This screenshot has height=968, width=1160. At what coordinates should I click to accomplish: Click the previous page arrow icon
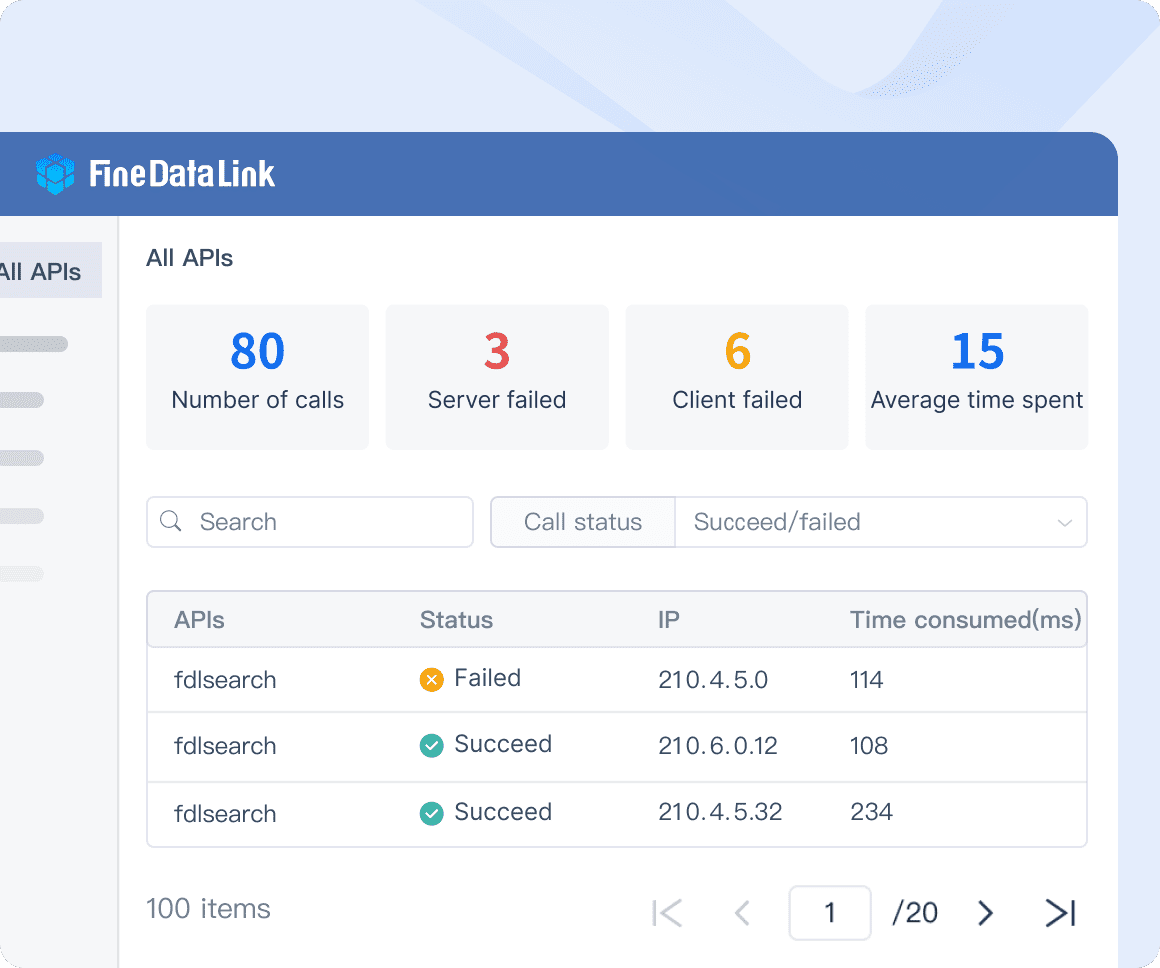coord(742,912)
